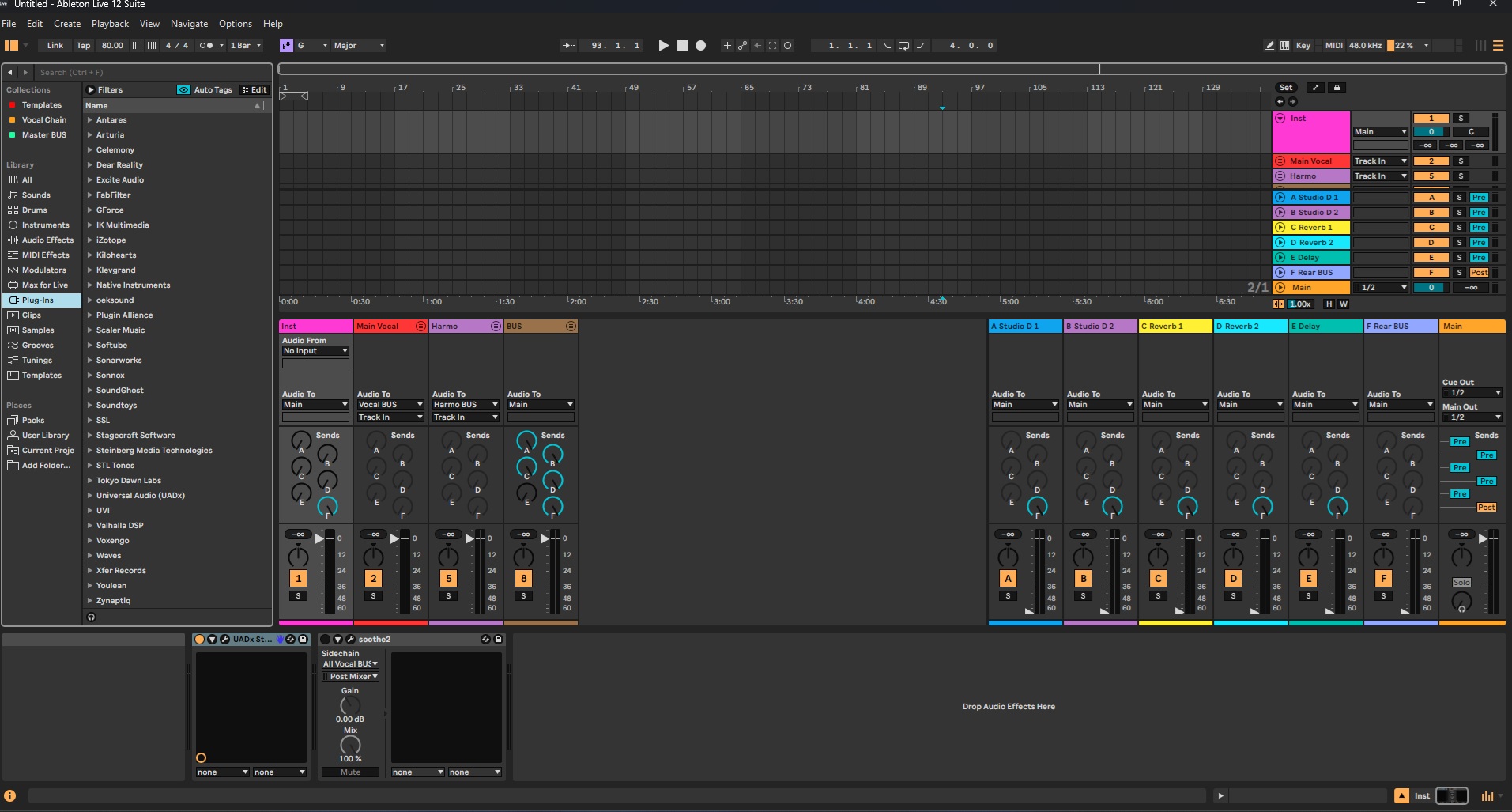Open Audio From No Input dropdown
Image resolution: width=1512 pixels, height=812 pixels.
(315, 351)
